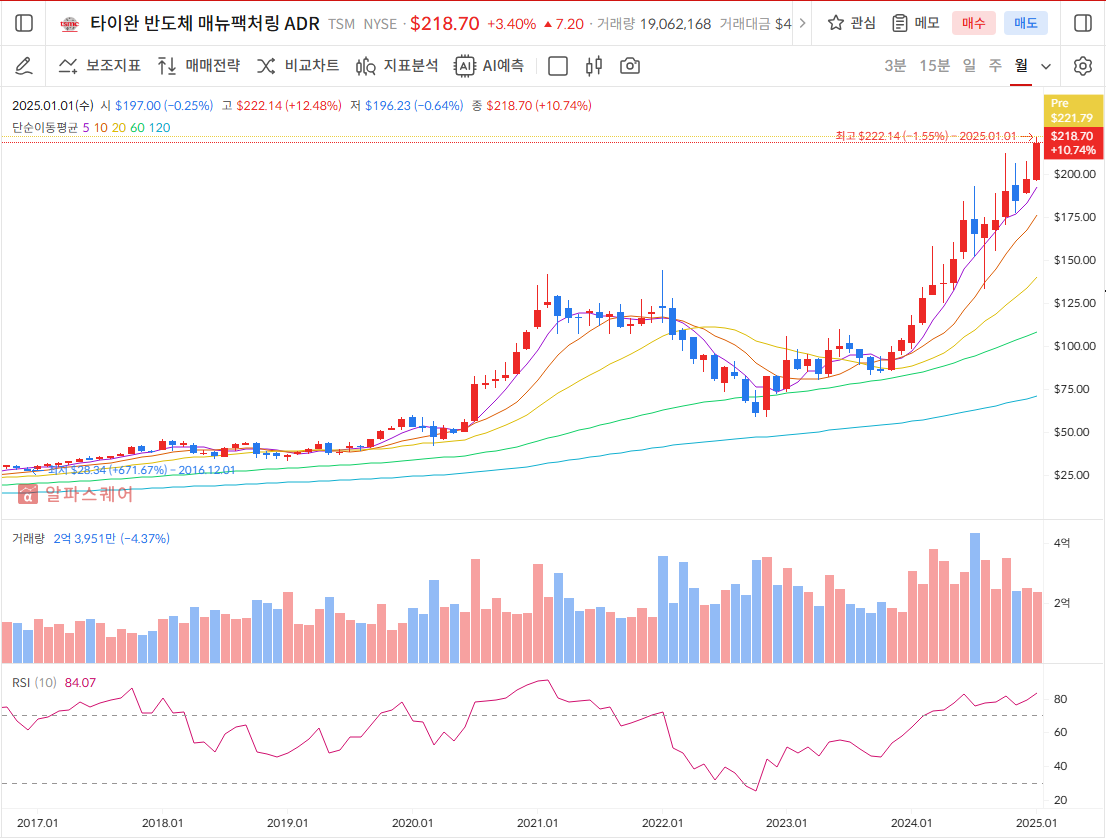Click moving average period 20
Screen dimensions: 1106x838
click(118, 128)
